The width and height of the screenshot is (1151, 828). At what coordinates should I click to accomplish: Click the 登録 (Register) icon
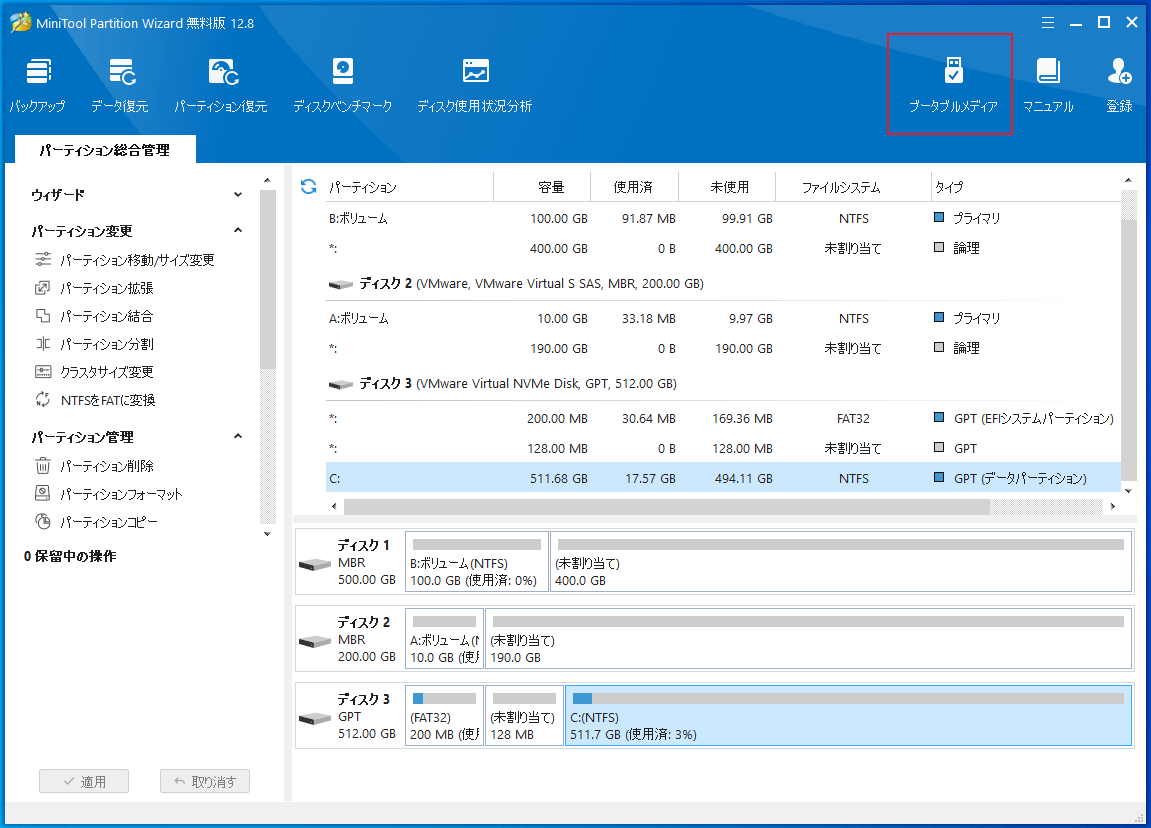coord(1119,85)
